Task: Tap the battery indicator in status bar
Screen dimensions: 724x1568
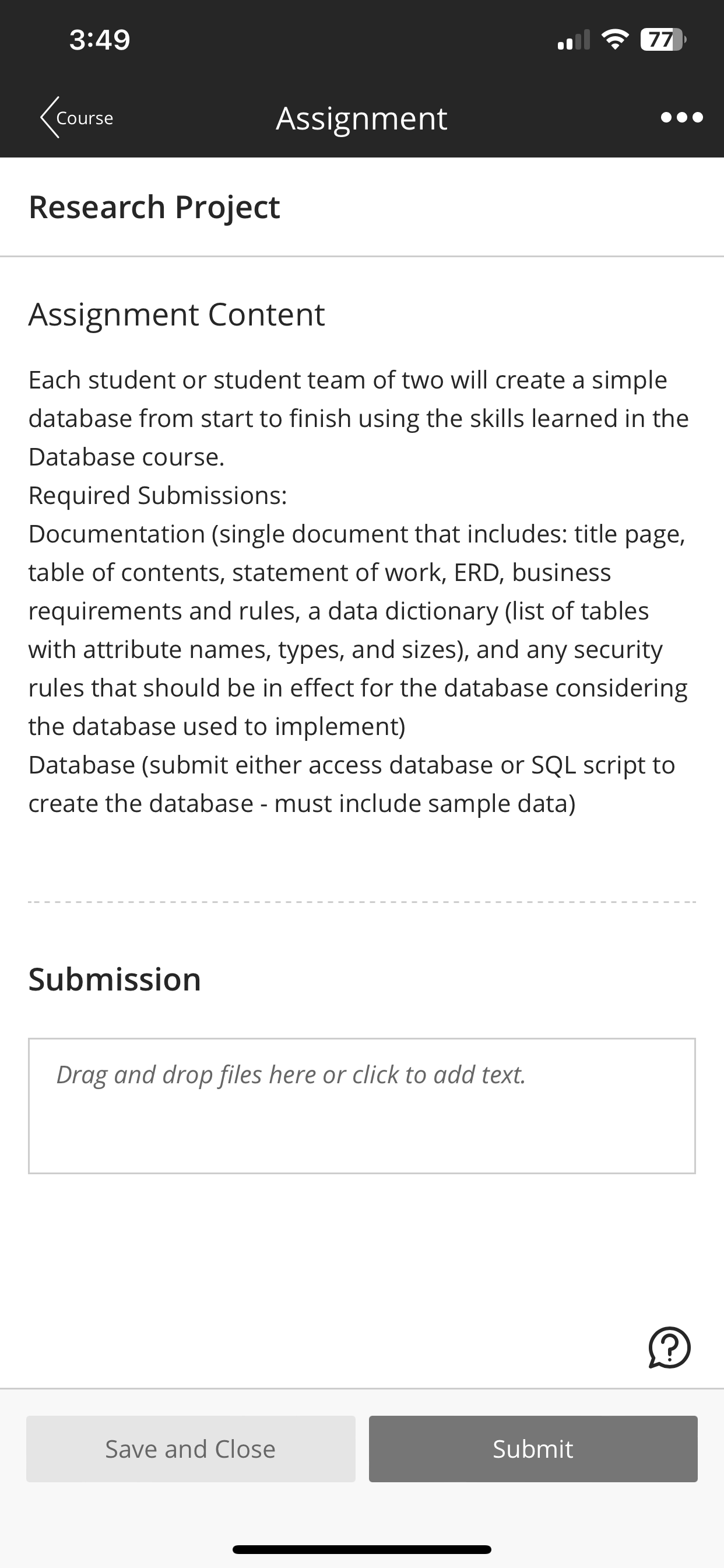Action: (663, 40)
